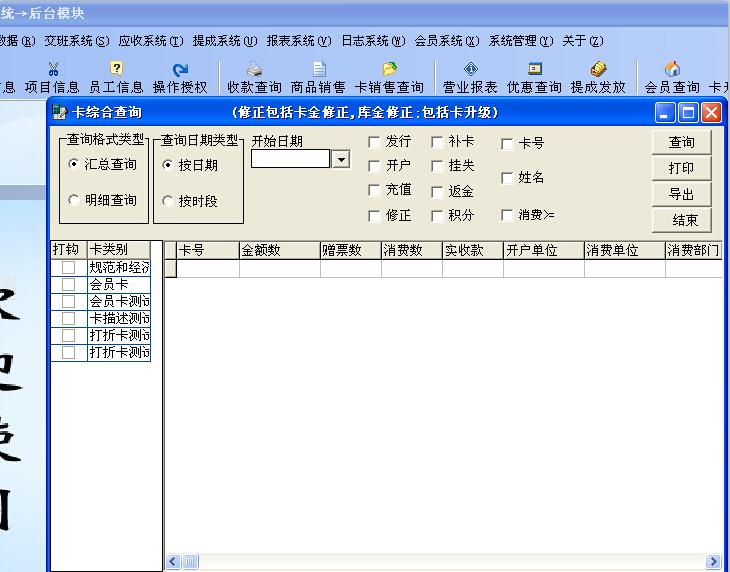The height and width of the screenshot is (572, 730).
Task: Click horizontal scrollbar thumb
Action: click(x=190, y=562)
